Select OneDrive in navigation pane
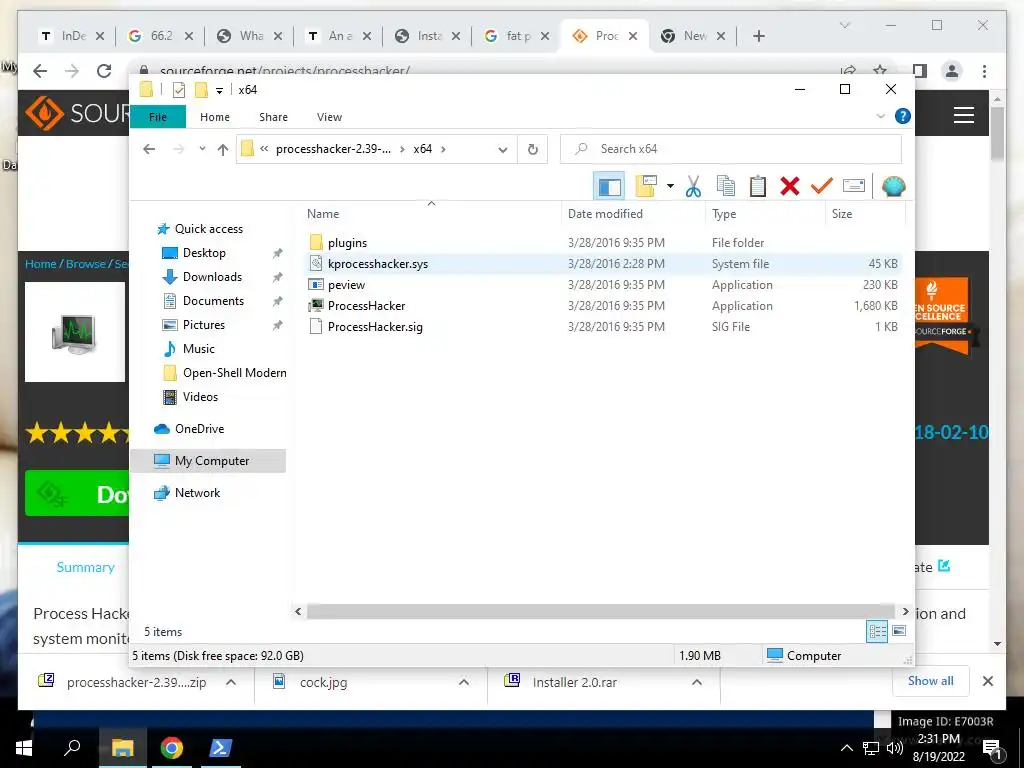1024x768 pixels. (199, 429)
